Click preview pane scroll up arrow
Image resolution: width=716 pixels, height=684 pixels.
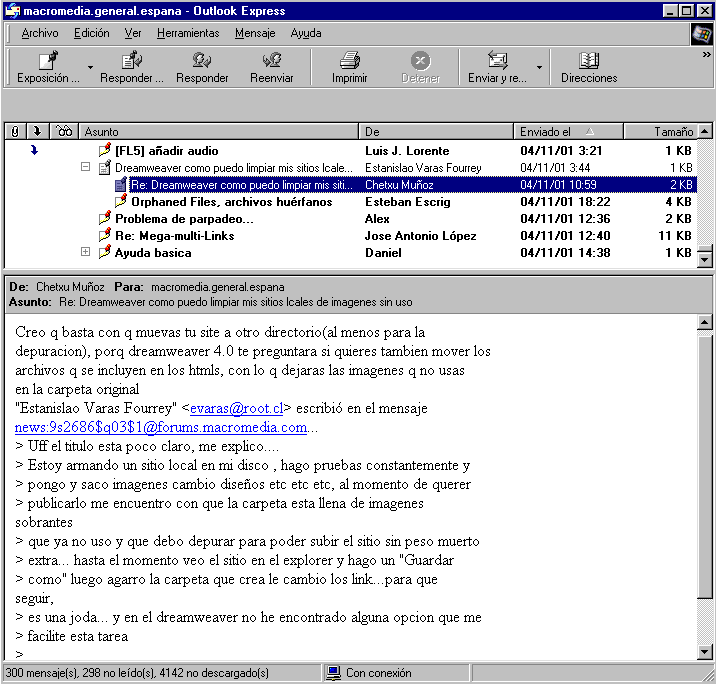[x=705, y=322]
